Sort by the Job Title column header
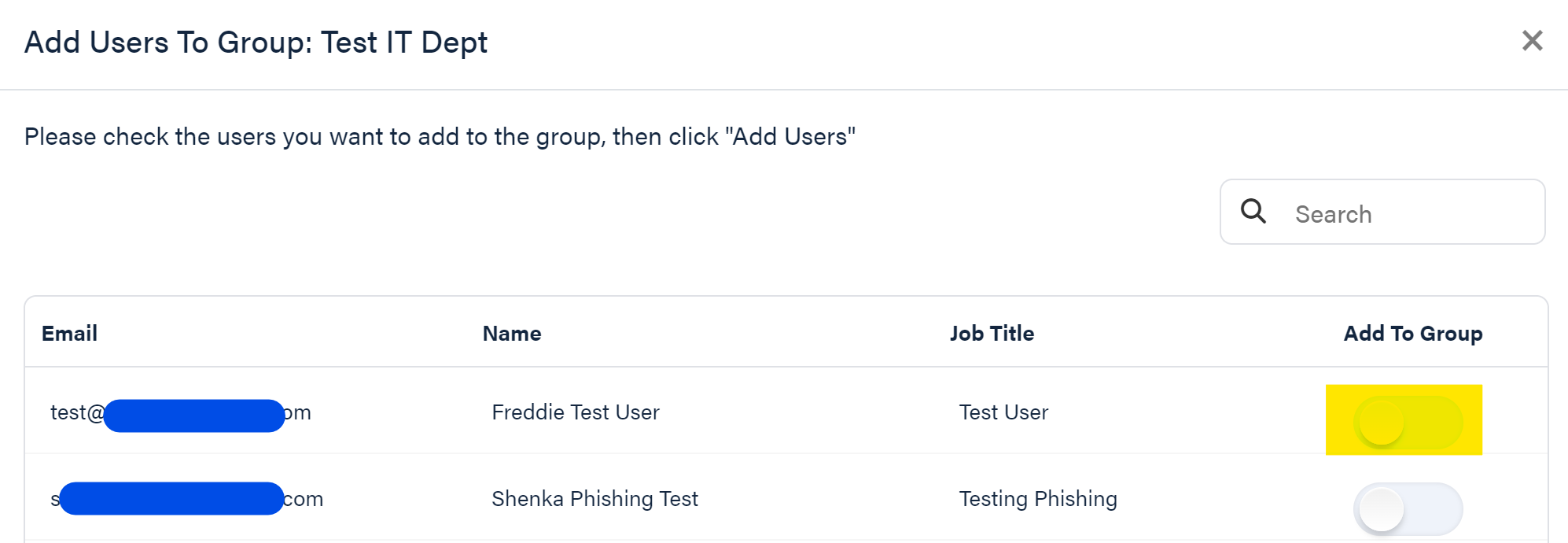Viewport: 1568px width, 543px height. (992, 334)
